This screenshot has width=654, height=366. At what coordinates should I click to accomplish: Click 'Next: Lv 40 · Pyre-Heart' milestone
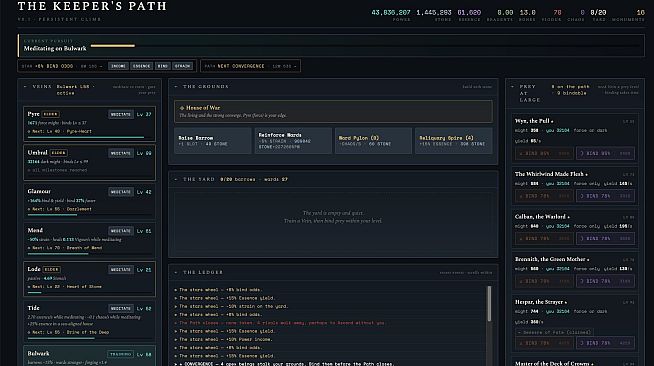pyautogui.click(x=60, y=131)
